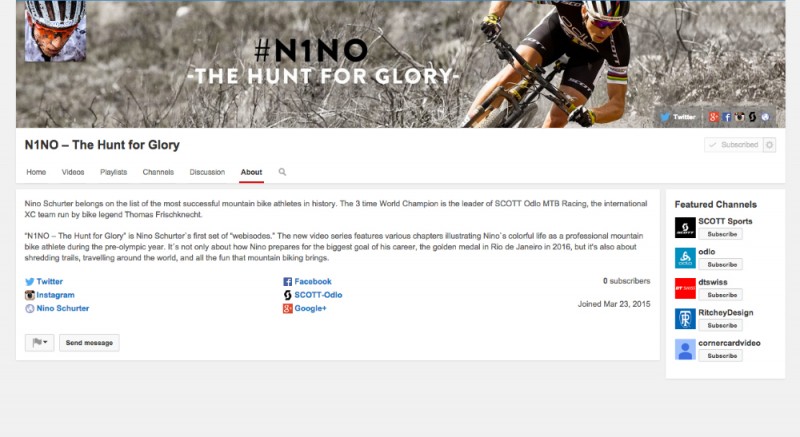Open the channel avatar thumbnail

pos(55,31)
